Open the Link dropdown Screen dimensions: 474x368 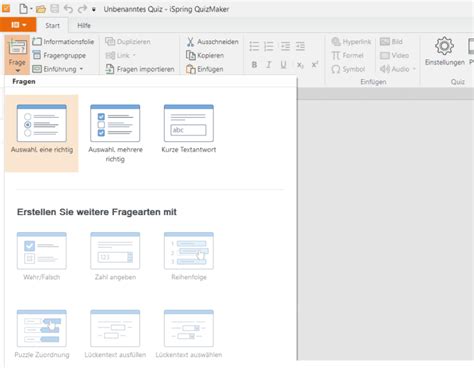point(121,55)
